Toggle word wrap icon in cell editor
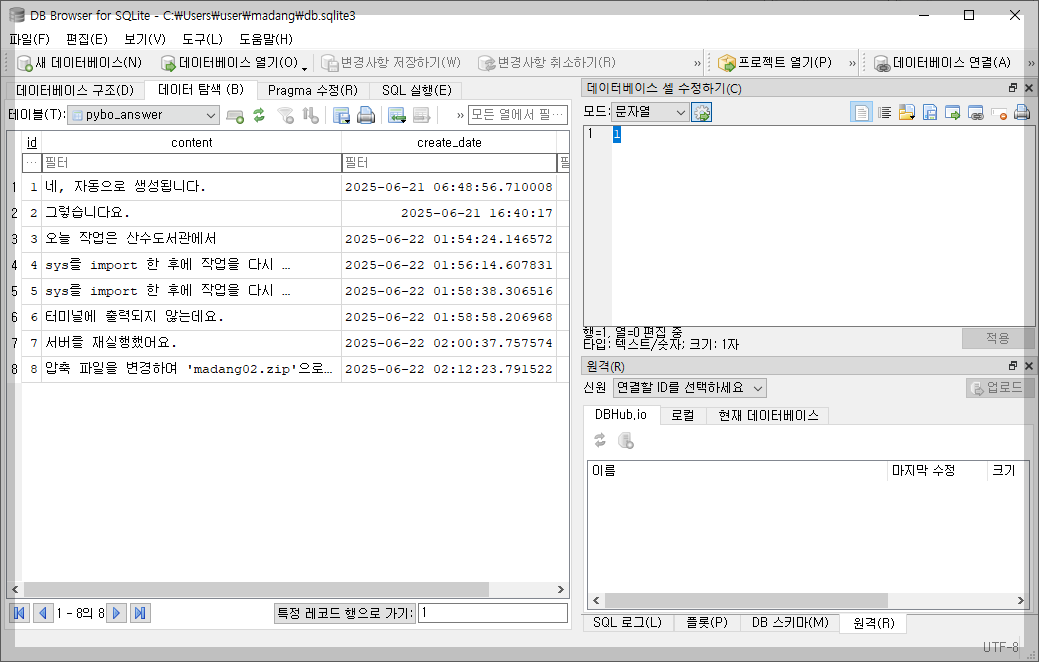The width and height of the screenshot is (1039, 662). [885, 113]
